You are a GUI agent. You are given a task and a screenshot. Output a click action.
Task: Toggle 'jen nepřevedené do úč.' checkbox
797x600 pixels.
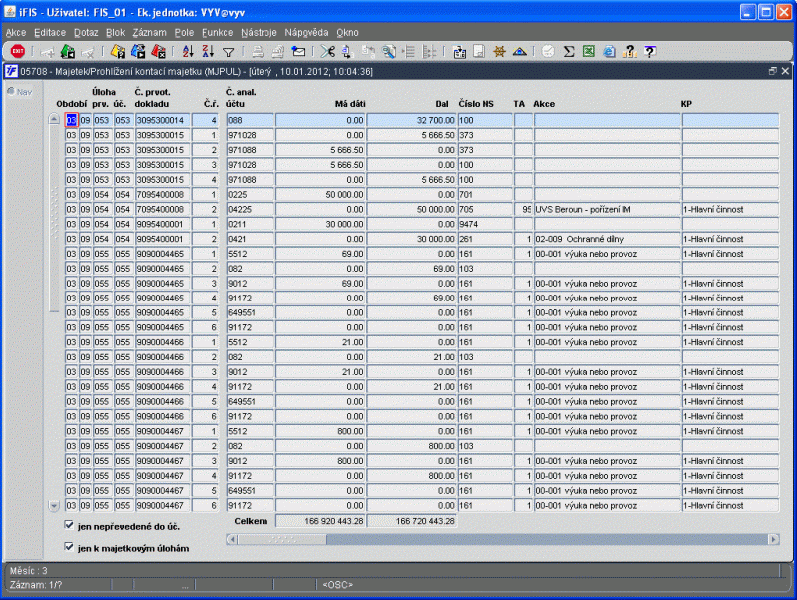[x=69, y=525]
